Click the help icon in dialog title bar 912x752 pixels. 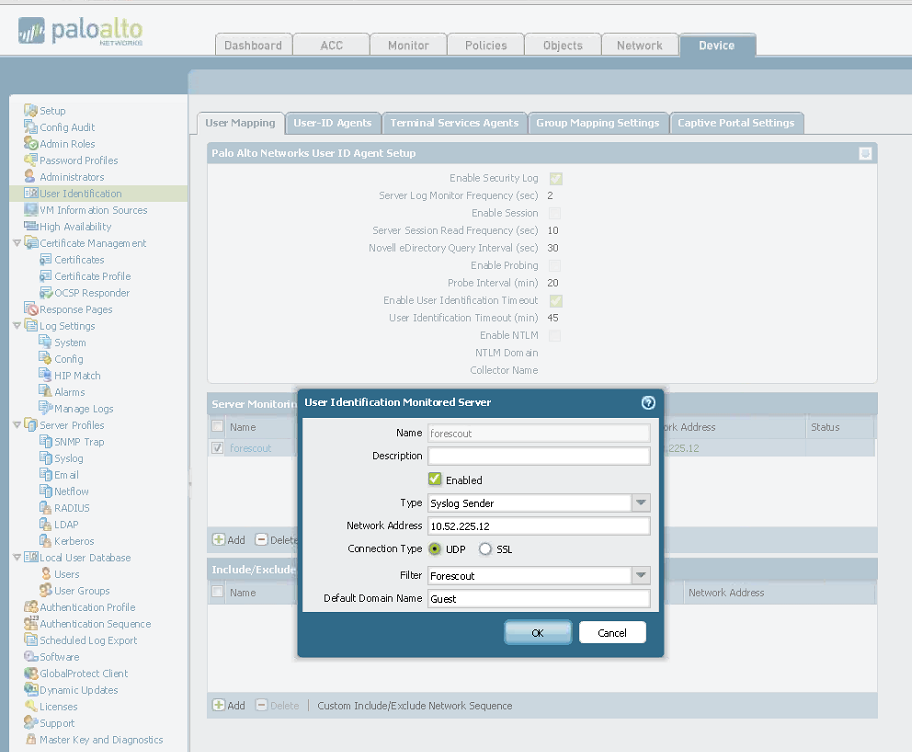[648, 403]
